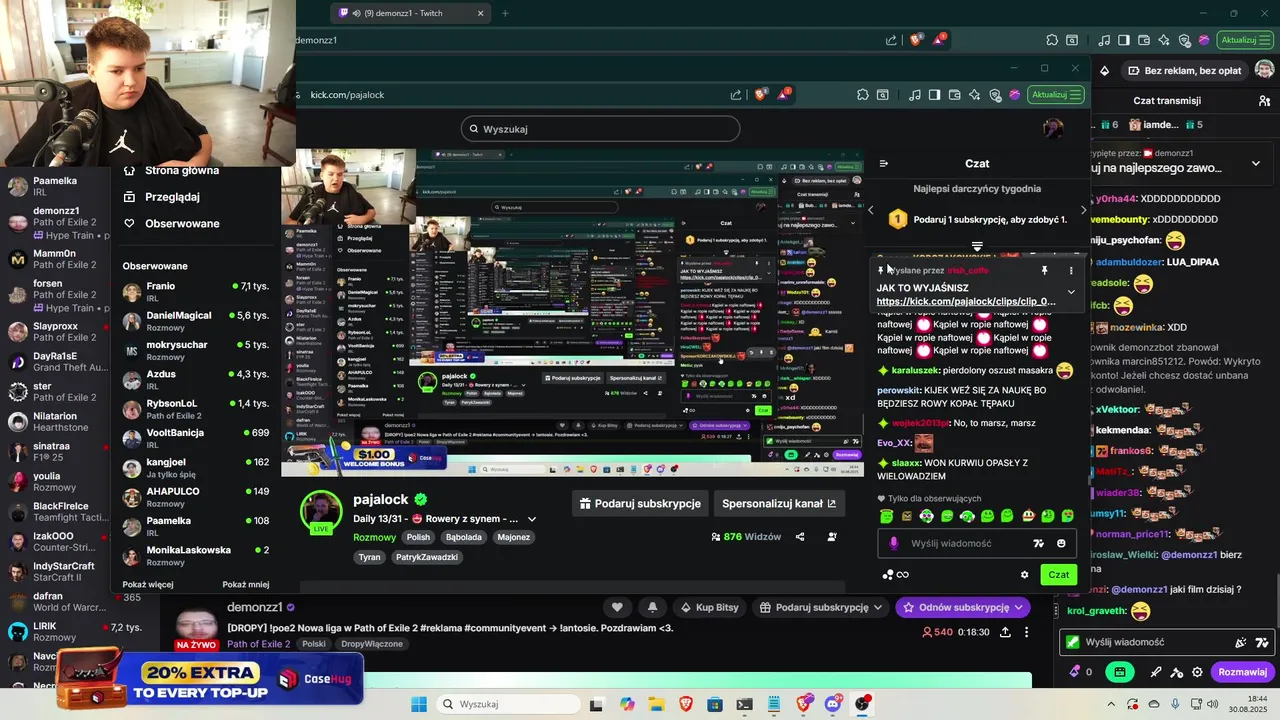Open Twitch chat settings gear icon
The width and height of the screenshot is (1280, 720).
tap(1197, 672)
